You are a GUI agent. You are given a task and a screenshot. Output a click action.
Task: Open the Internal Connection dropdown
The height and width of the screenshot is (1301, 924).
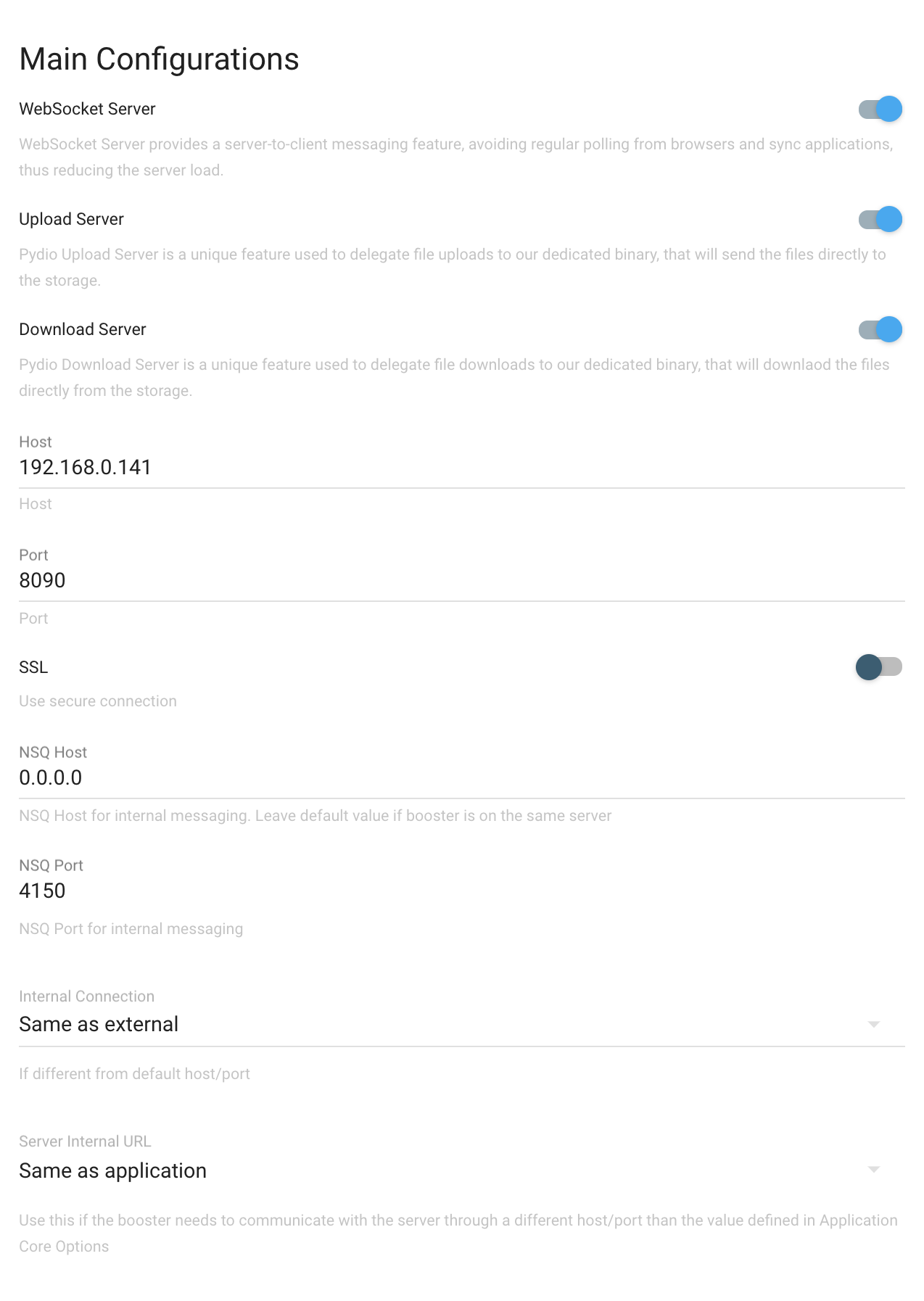click(461, 1025)
